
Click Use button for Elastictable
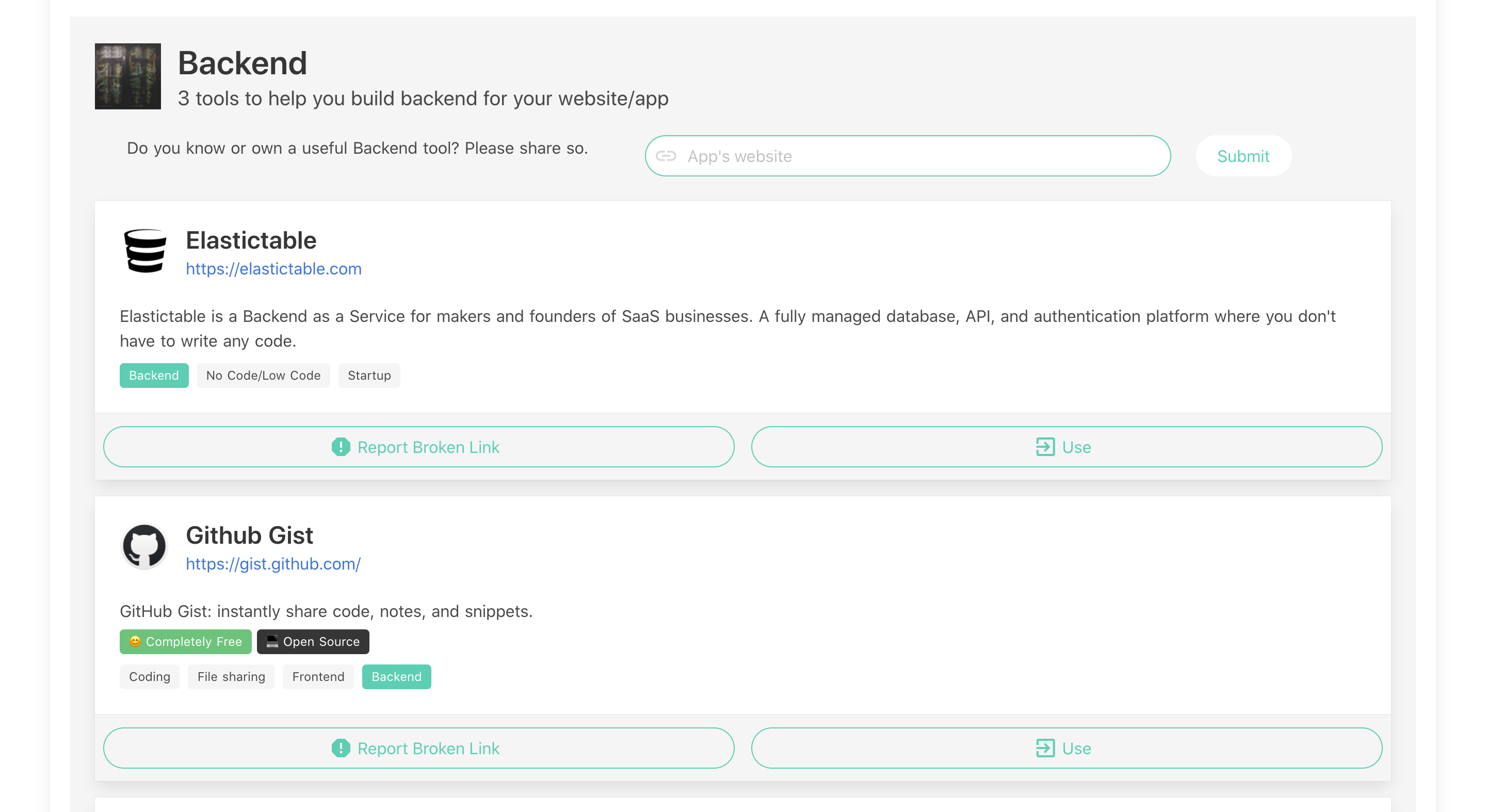click(x=1066, y=447)
